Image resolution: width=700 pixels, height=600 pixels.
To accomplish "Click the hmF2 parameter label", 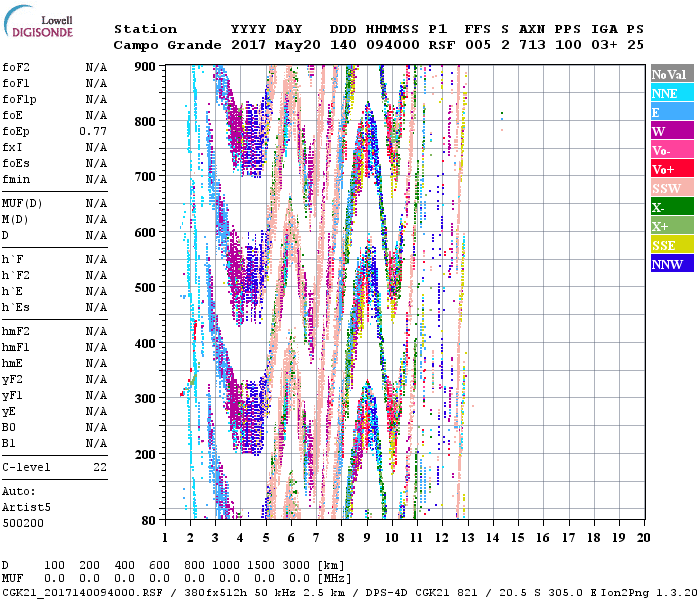I will coord(17,331).
